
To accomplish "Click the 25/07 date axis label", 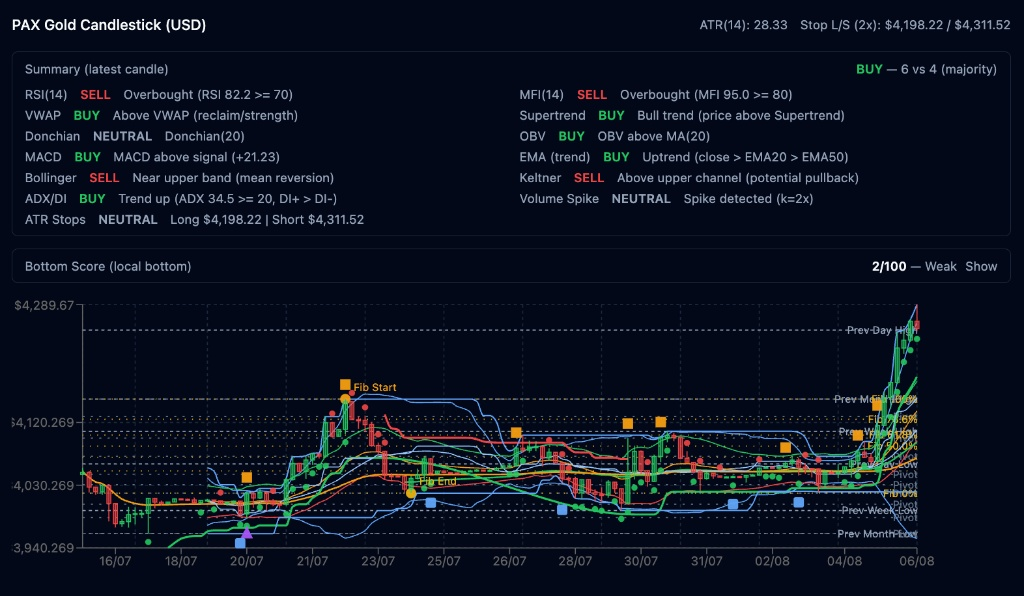I will point(444,561).
